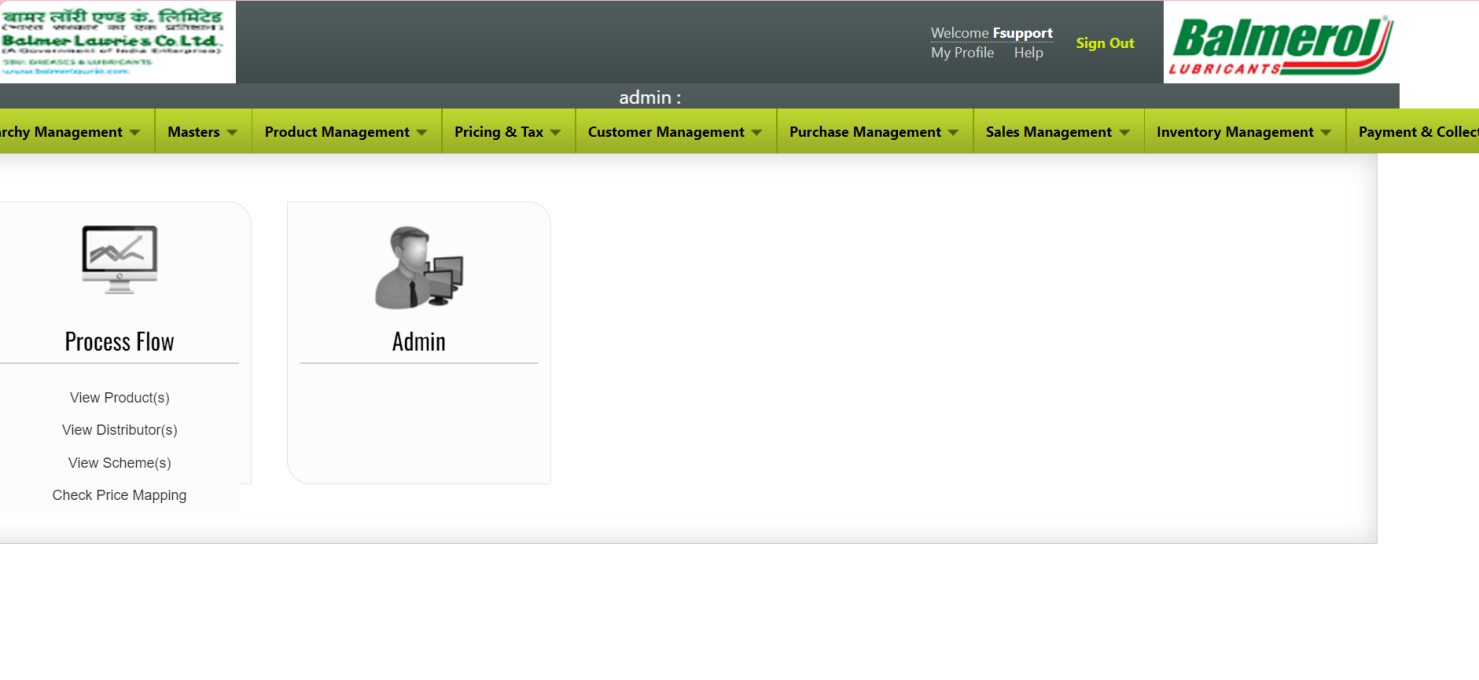This screenshot has height=680, width=1479.
Task: Expand the Product Management dropdown arrow
Action: (421, 133)
